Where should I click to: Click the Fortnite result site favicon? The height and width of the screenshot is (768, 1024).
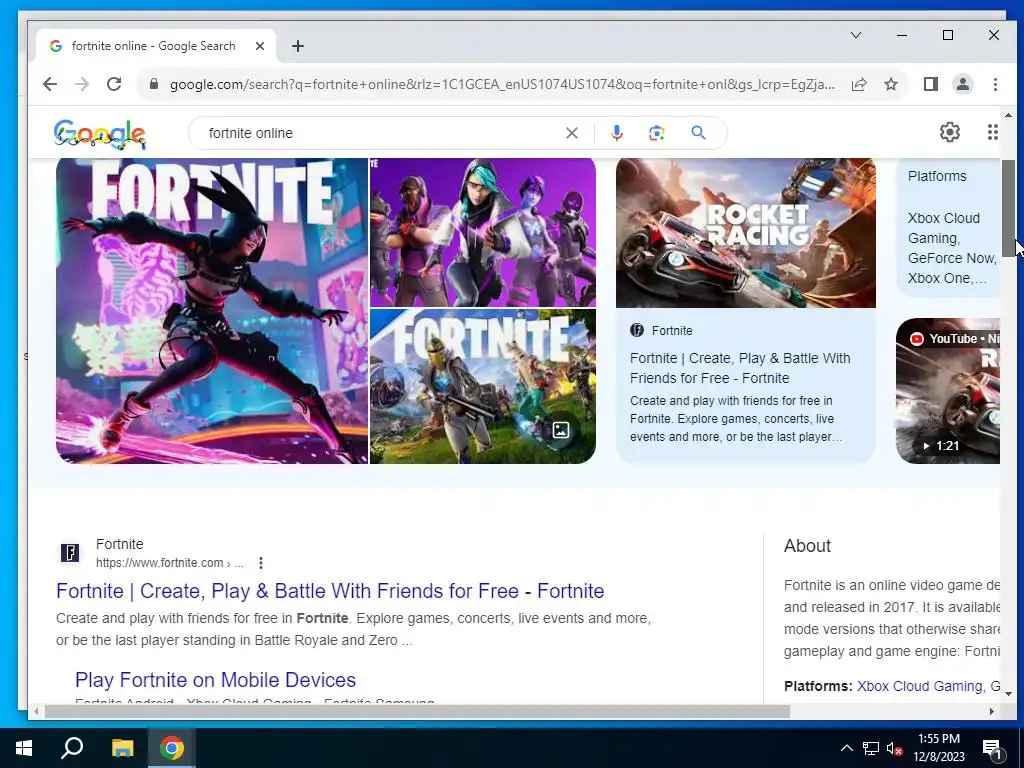[x=70, y=553]
